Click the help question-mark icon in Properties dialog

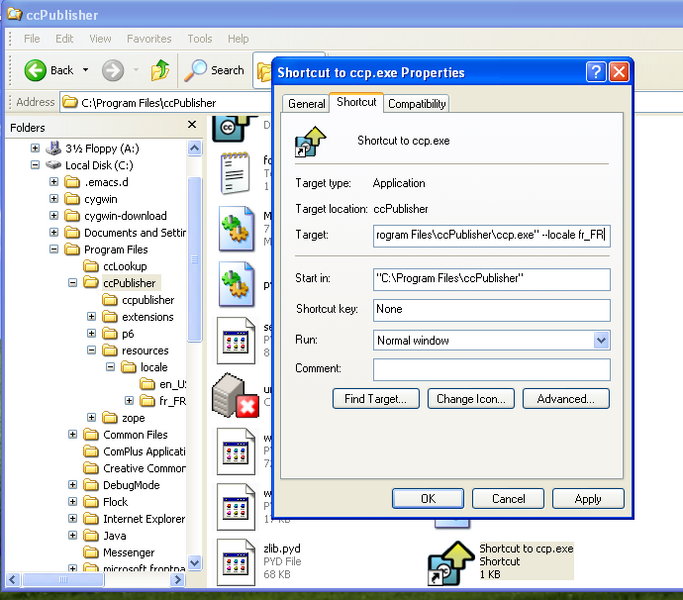point(596,71)
